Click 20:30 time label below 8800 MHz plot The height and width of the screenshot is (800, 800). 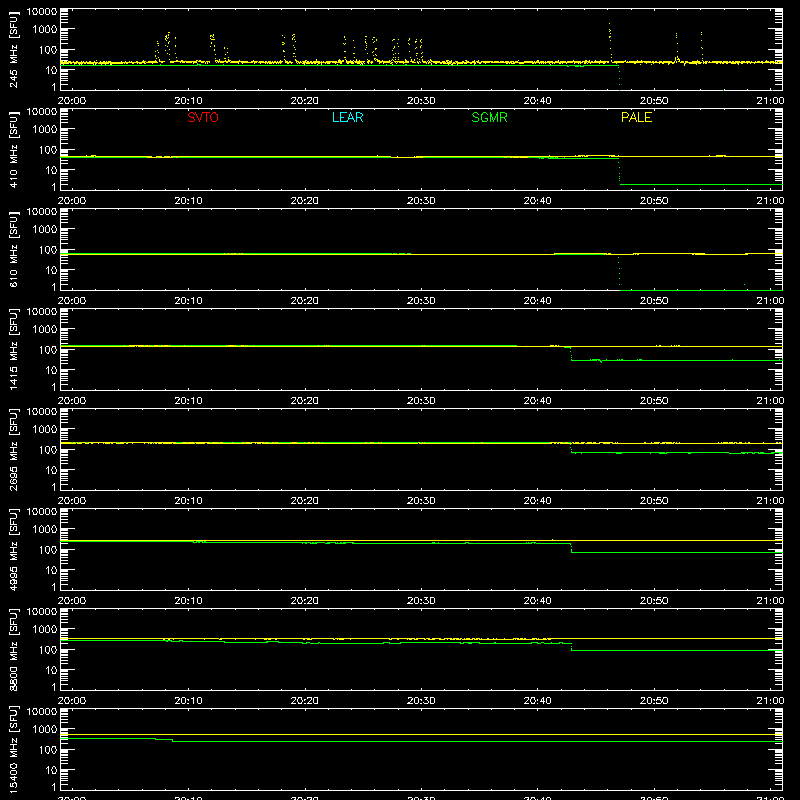click(421, 701)
